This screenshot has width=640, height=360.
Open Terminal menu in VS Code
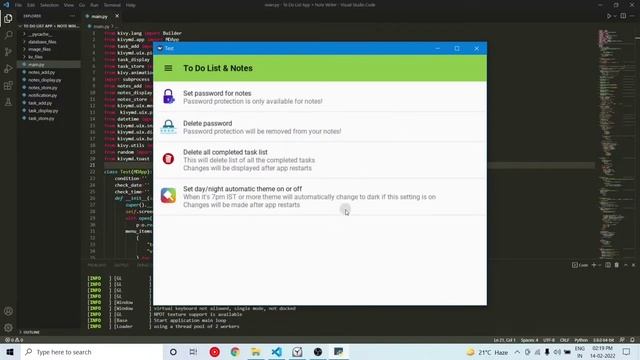tap(112, 5)
